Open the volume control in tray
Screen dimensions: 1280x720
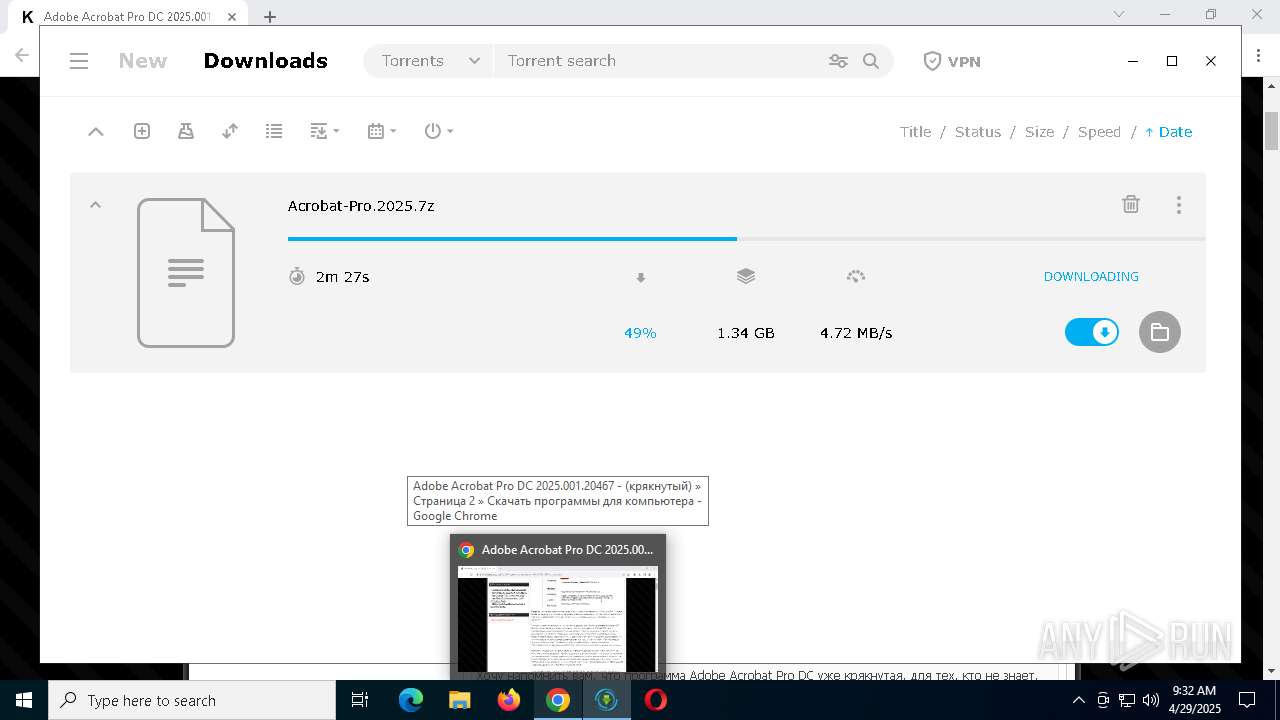pos(1151,700)
